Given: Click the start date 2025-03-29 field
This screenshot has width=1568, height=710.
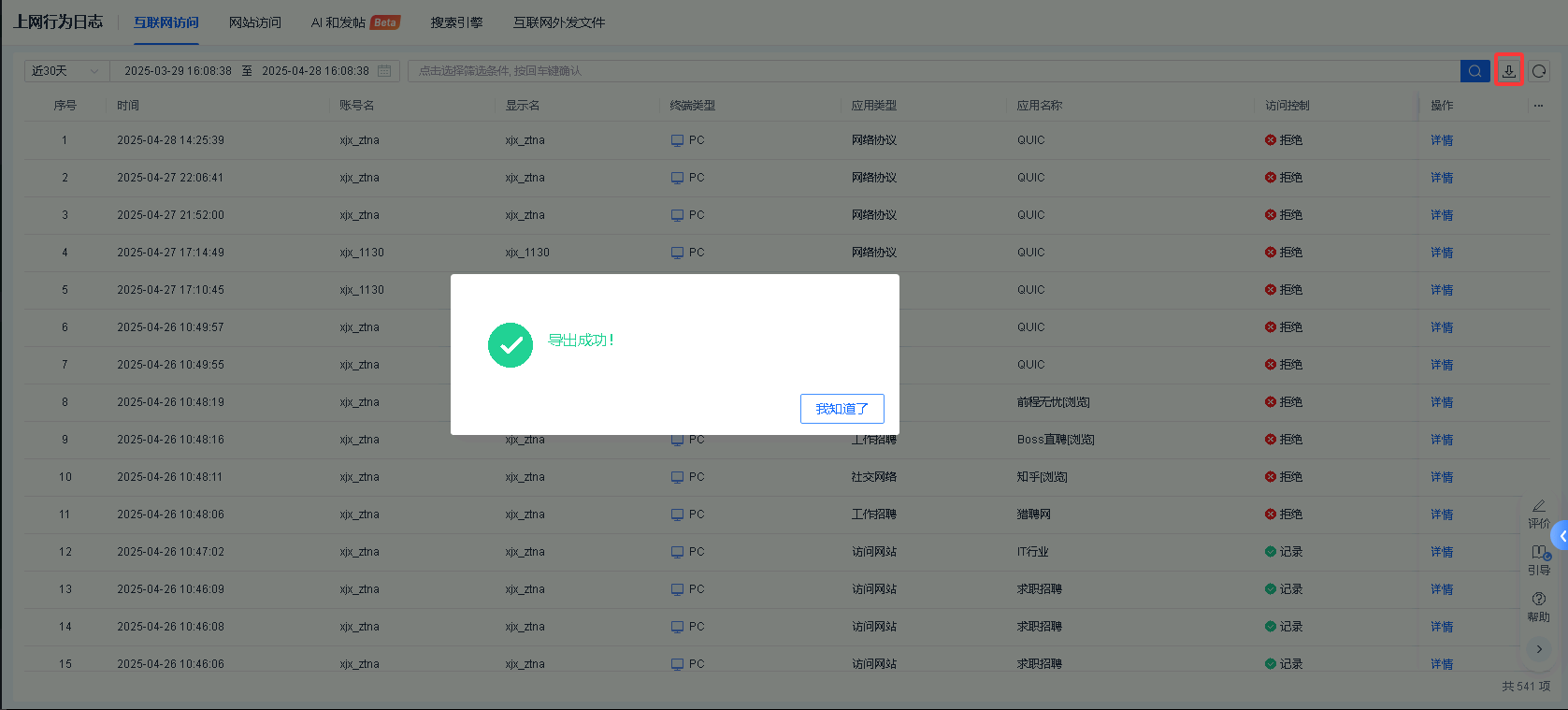Looking at the screenshot, I should point(178,71).
